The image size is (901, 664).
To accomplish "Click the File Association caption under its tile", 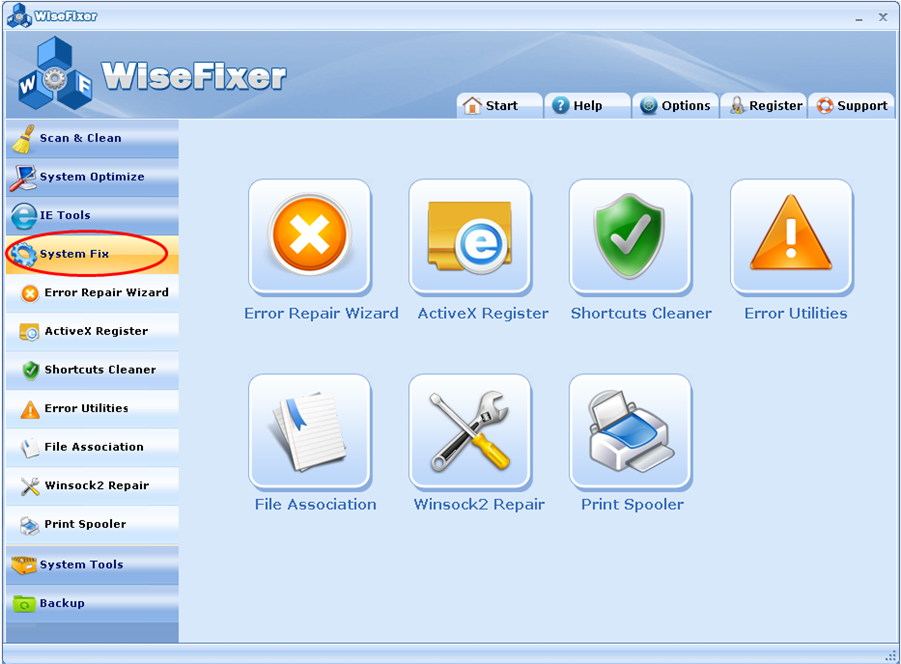I will coord(315,504).
